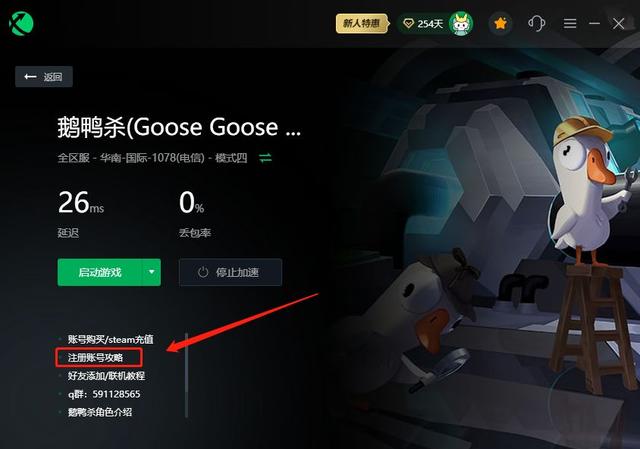Open the hamburger main menu
This screenshot has width=640, height=449.
coord(570,23)
